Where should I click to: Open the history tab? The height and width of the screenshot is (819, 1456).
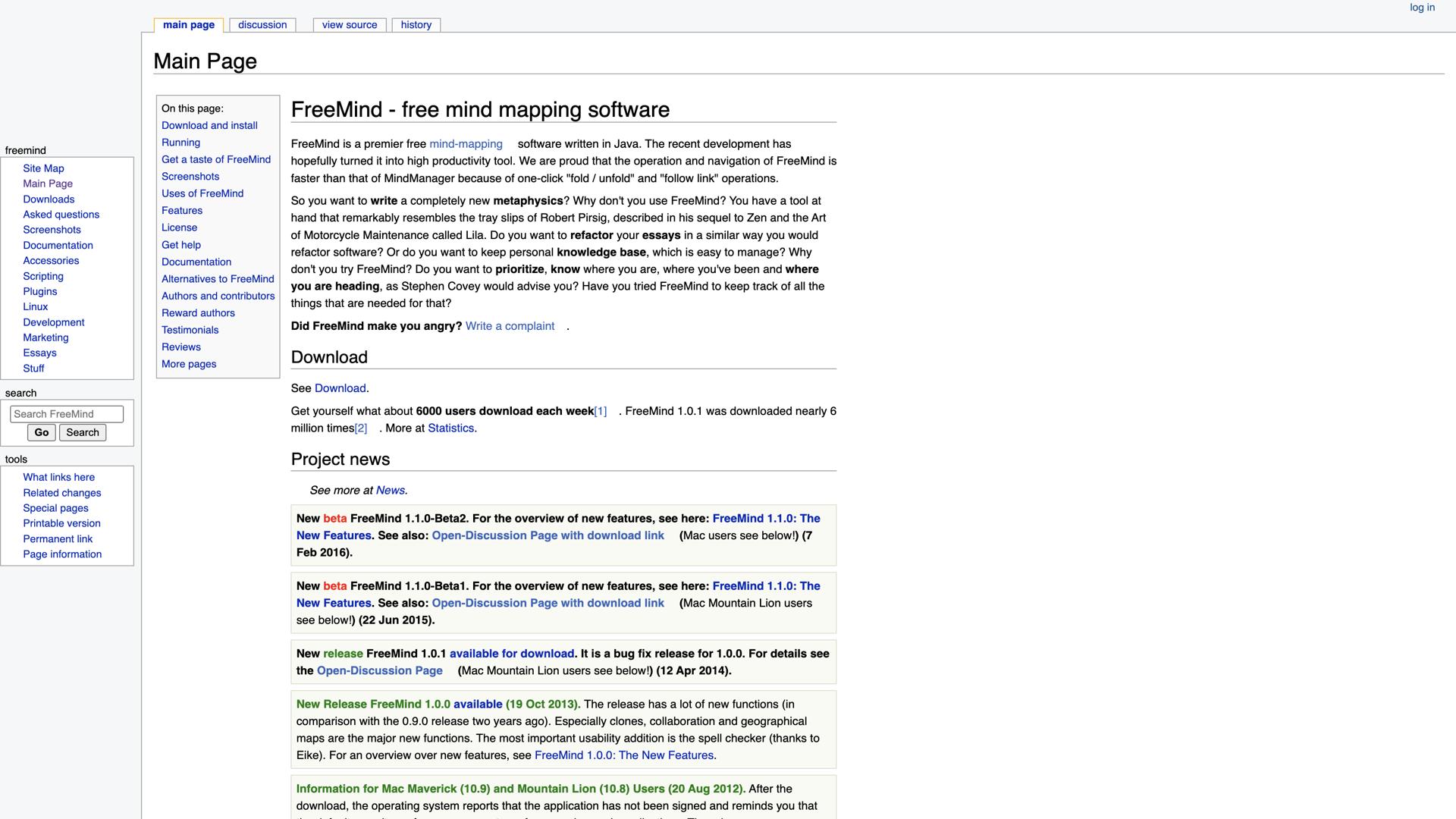tap(416, 25)
